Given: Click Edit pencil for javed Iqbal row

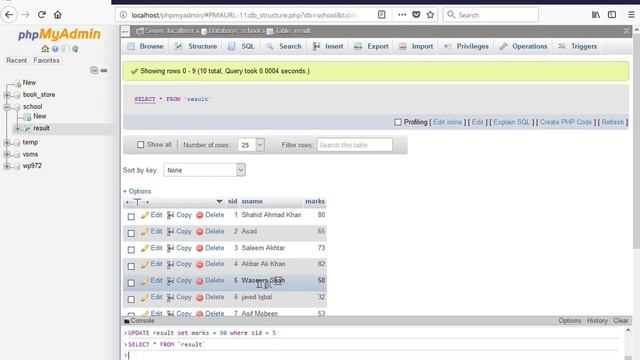Looking at the screenshot, I should 144,298.
